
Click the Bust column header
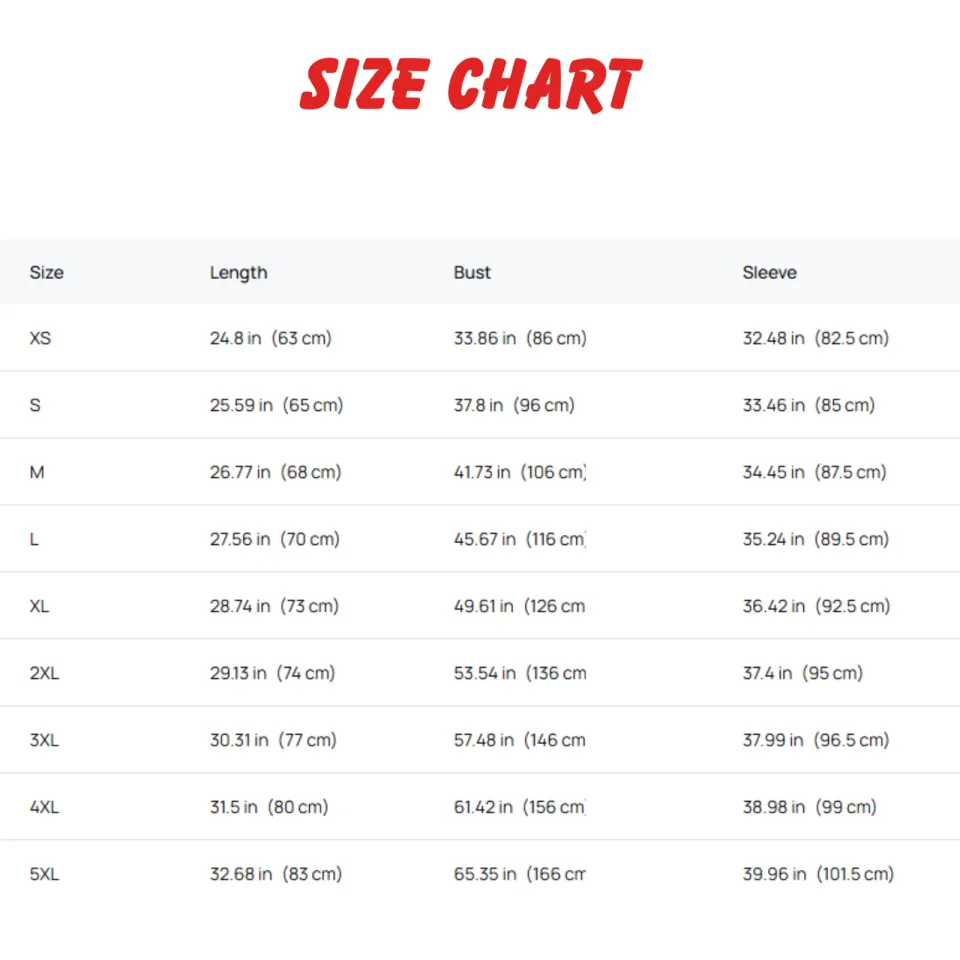coord(472,272)
